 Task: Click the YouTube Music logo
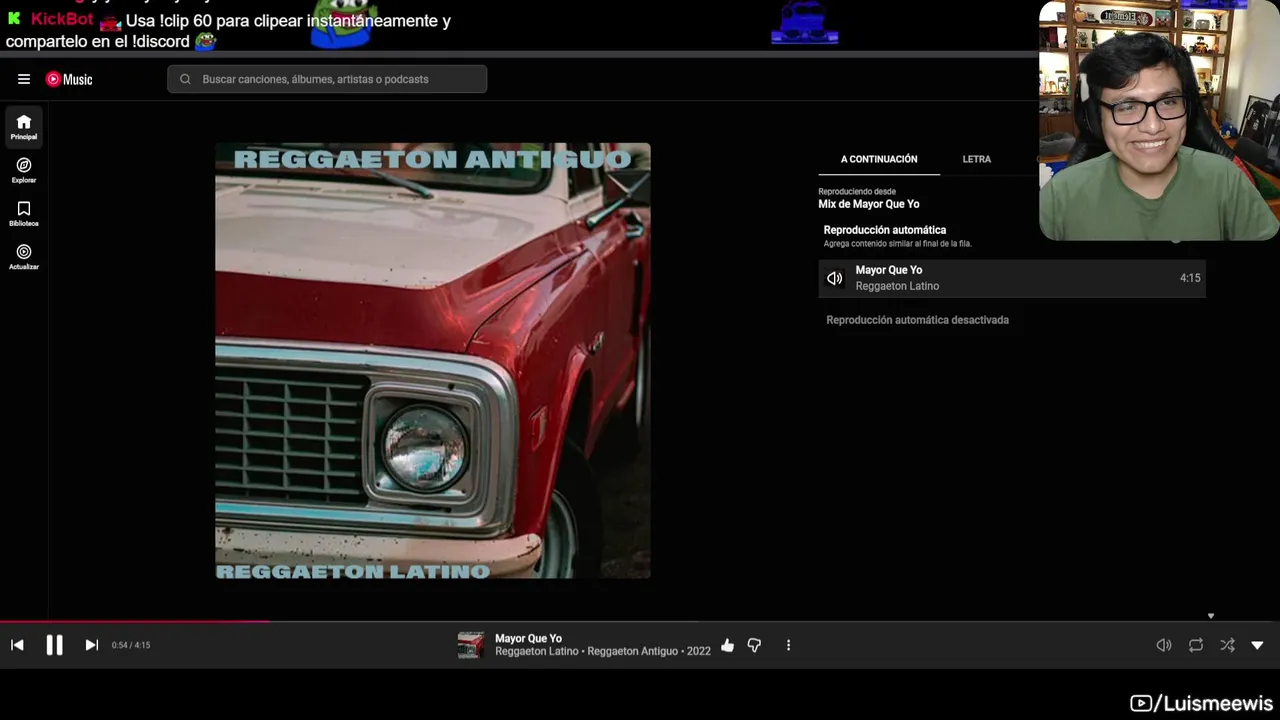(69, 79)
